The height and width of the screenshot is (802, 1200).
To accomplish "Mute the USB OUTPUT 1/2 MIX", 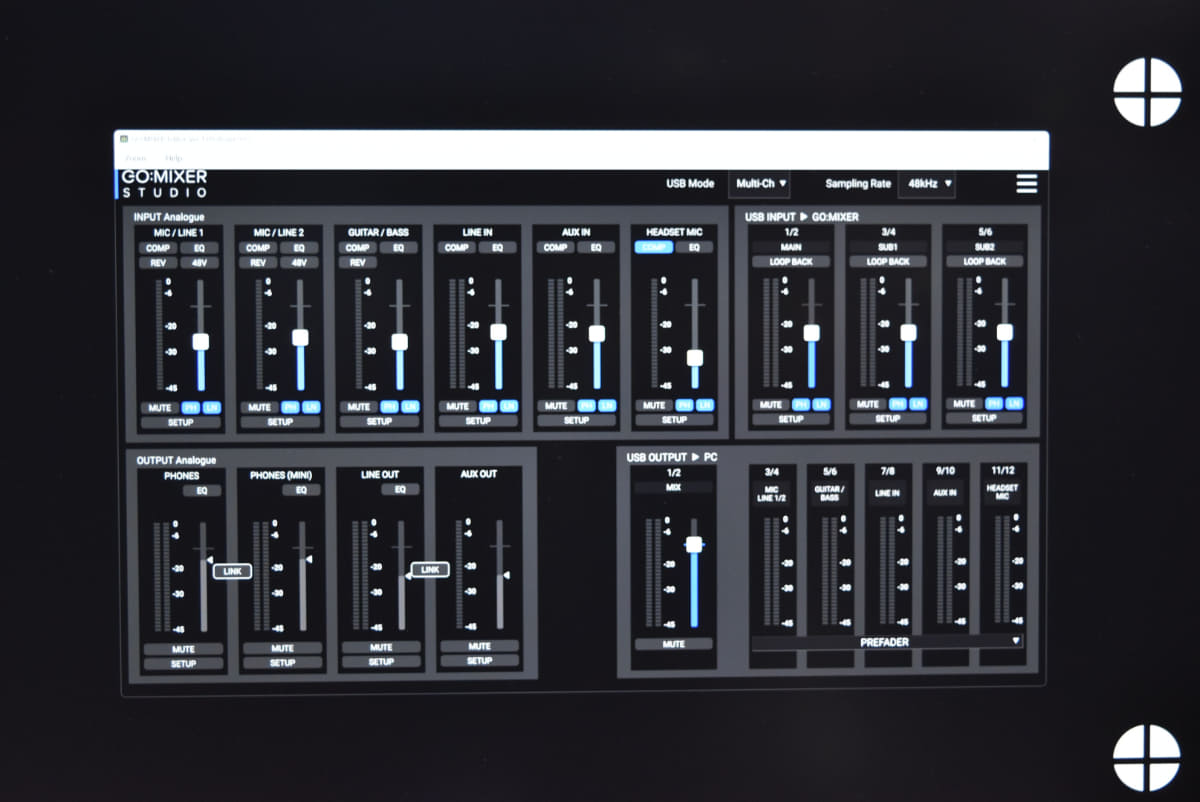I will (x=674, y=644).
